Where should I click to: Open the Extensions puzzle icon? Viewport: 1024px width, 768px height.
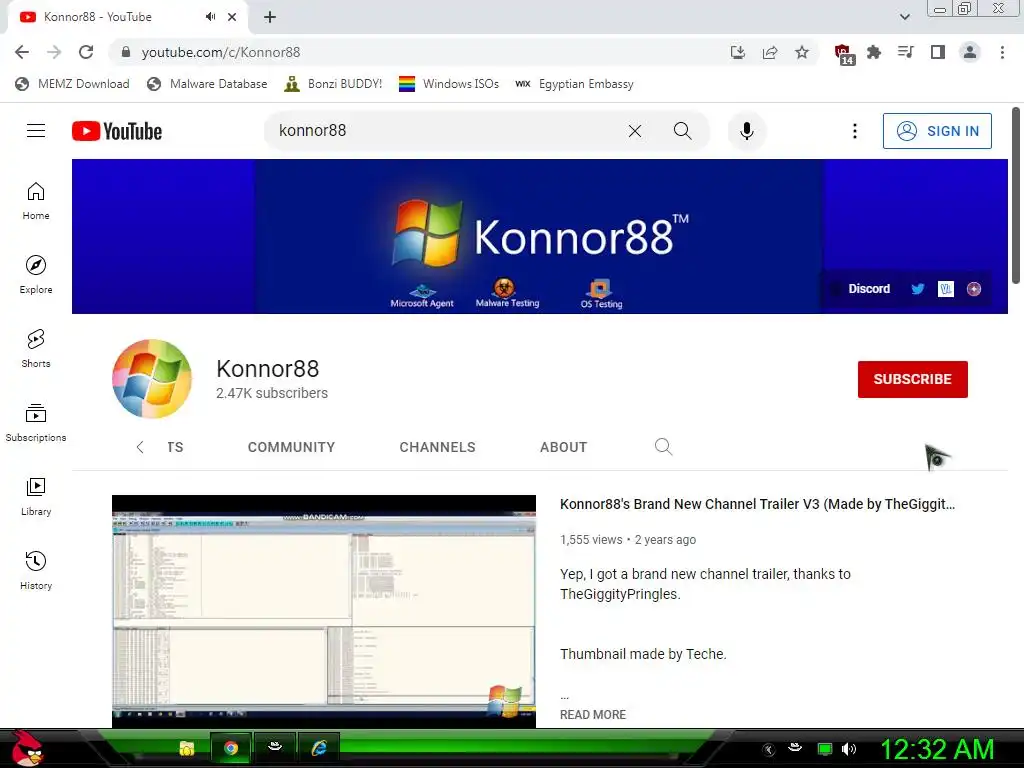[874, 52]
